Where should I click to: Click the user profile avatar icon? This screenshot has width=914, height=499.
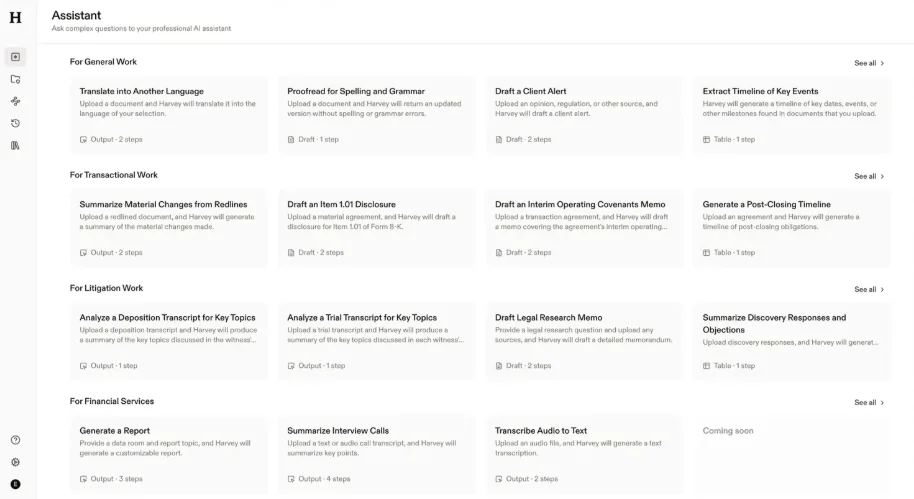click(16, 484)
